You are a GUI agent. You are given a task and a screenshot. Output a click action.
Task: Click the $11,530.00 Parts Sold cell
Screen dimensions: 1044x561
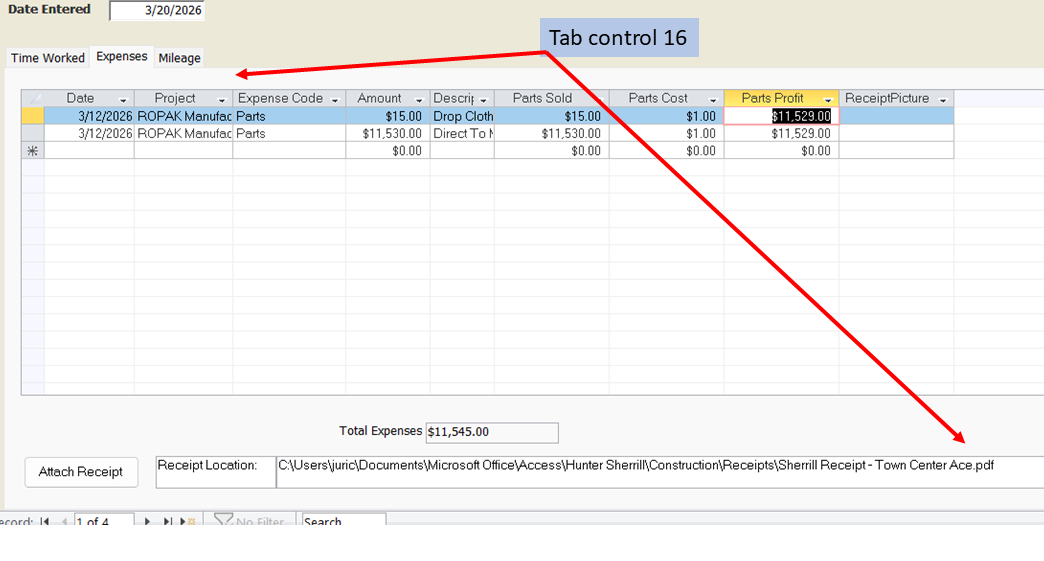click(x=551, y=133)
